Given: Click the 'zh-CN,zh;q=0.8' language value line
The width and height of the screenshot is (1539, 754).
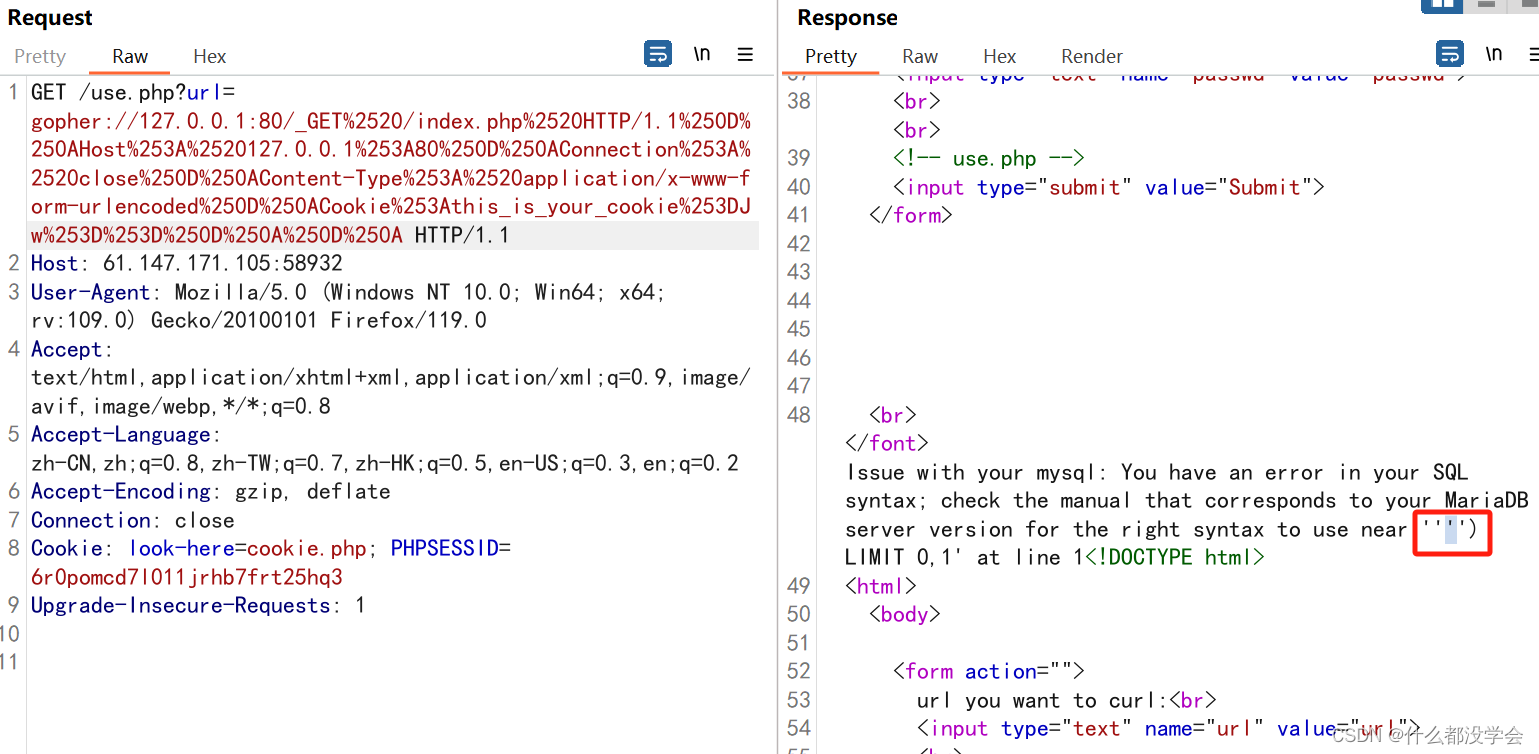Looking at the screenshot, I should point(385,463).
